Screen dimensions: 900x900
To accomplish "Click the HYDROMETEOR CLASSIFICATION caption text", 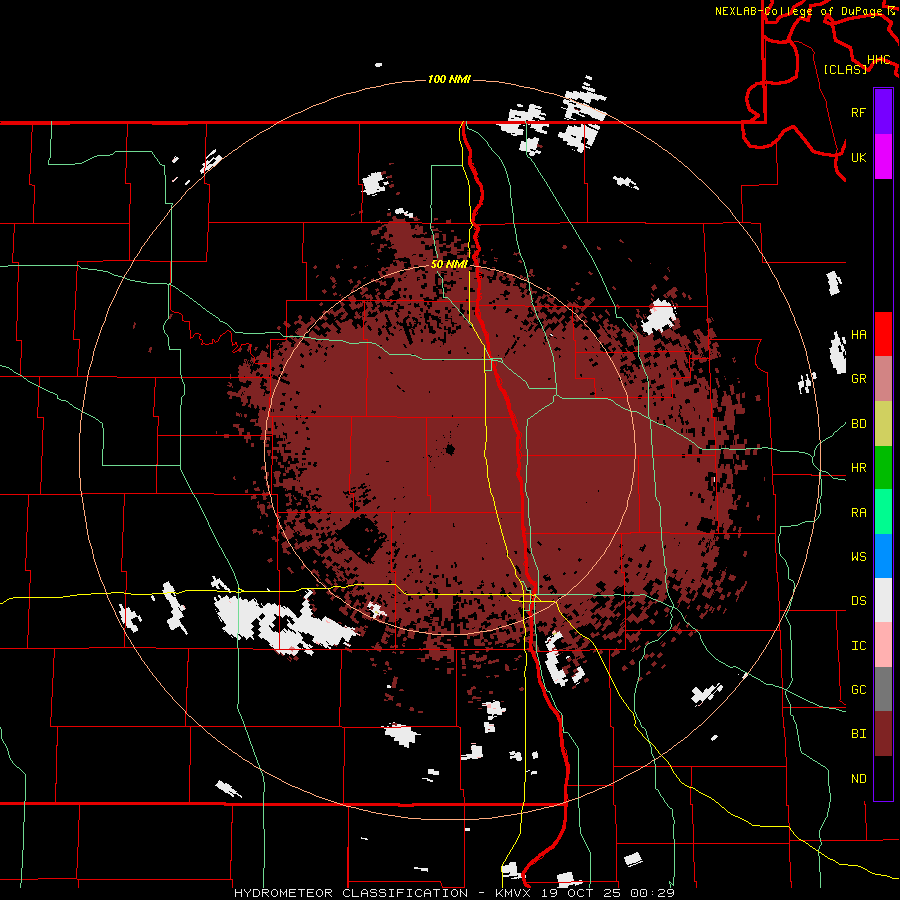I will pyautogui.click(x=351, y=893).
